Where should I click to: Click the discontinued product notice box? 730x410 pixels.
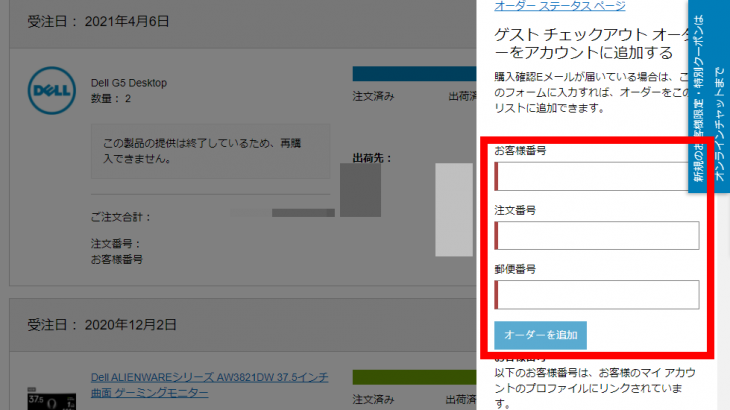tap(210, 151)
